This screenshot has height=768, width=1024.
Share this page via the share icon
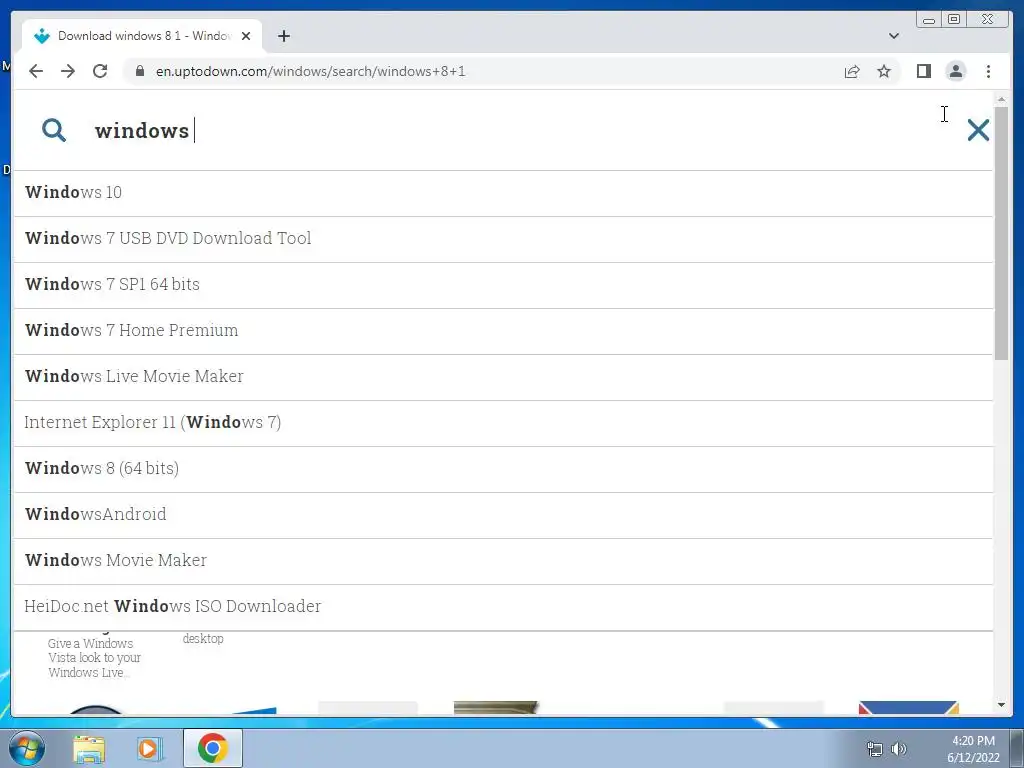852,71
